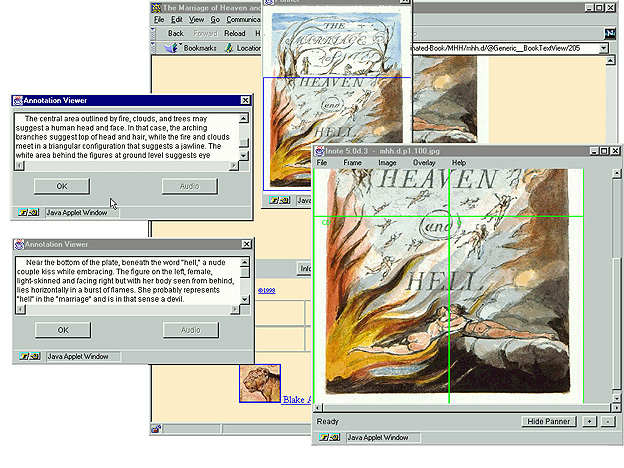
Task: Click the Panner title-page thumbnail image
Action: tap(337, 99)
